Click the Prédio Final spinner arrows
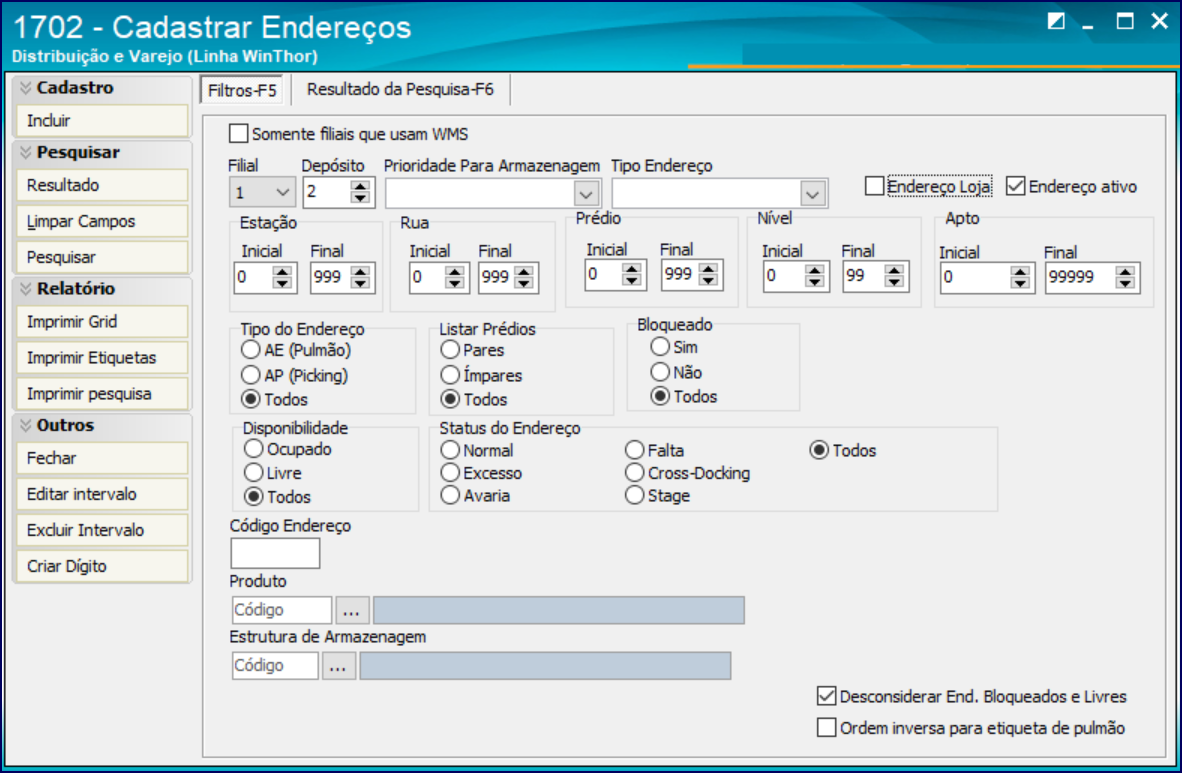This screenshot has height=773, width=1182. click(x=708, y=275)
